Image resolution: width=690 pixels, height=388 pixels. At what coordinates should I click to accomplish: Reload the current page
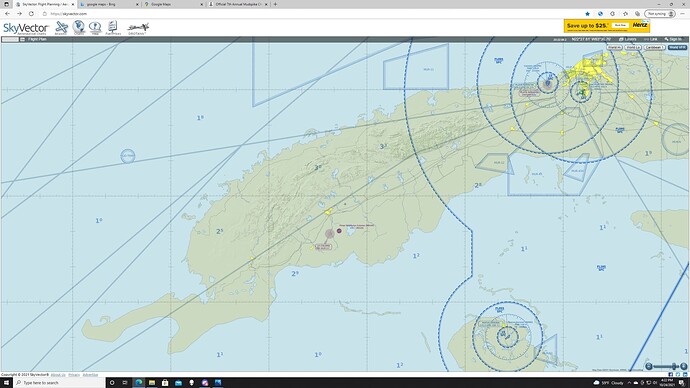pyautogui.click(x=31, y=14)
